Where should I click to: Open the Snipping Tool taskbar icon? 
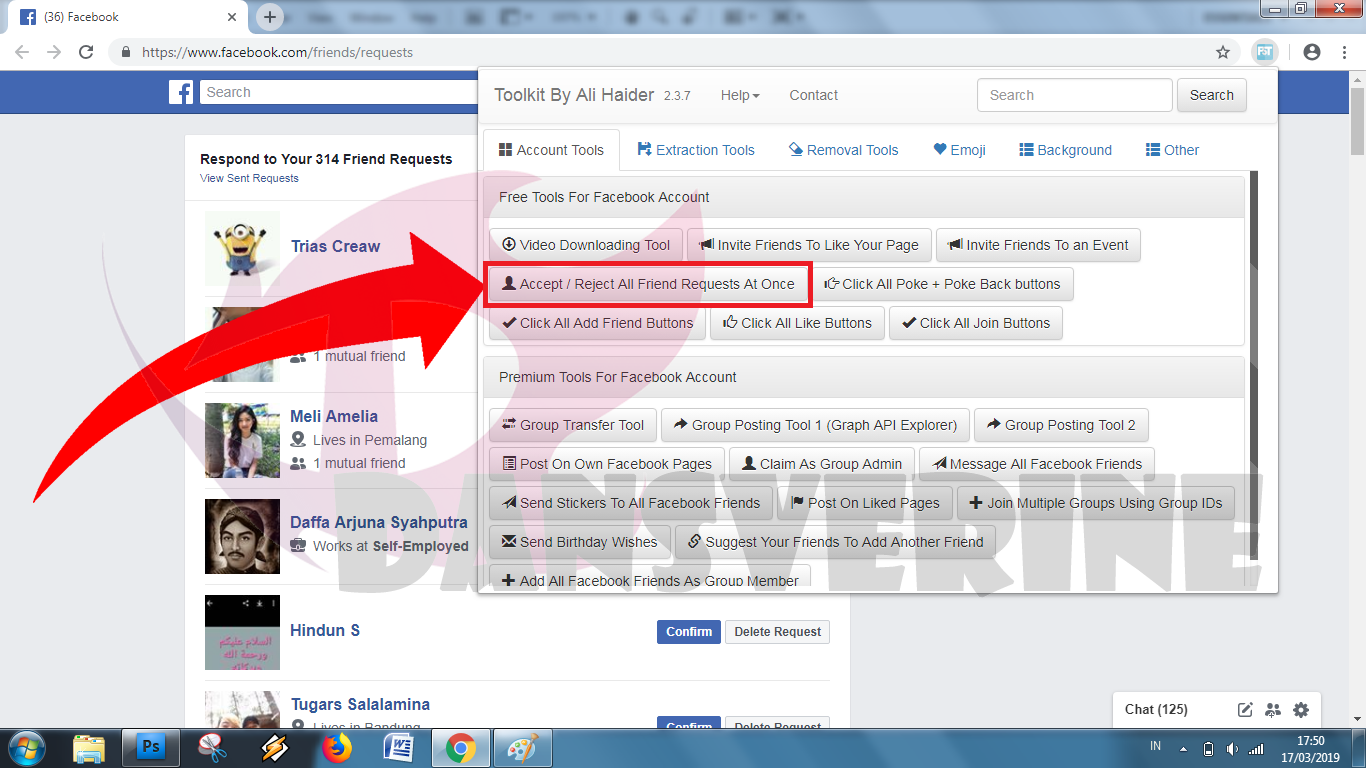(x=213, y=748)
